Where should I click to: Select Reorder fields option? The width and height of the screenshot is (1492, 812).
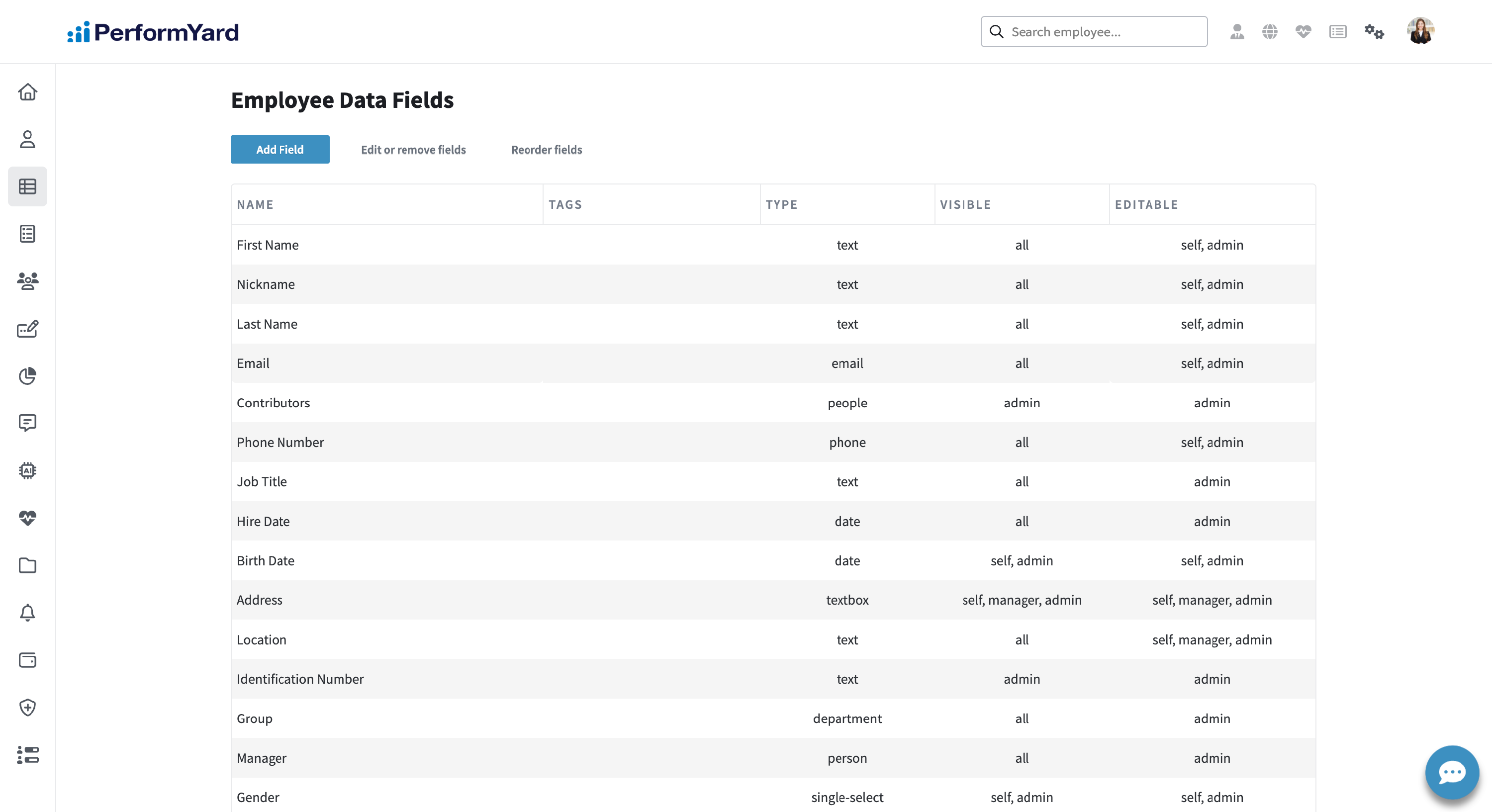(546, 150)
